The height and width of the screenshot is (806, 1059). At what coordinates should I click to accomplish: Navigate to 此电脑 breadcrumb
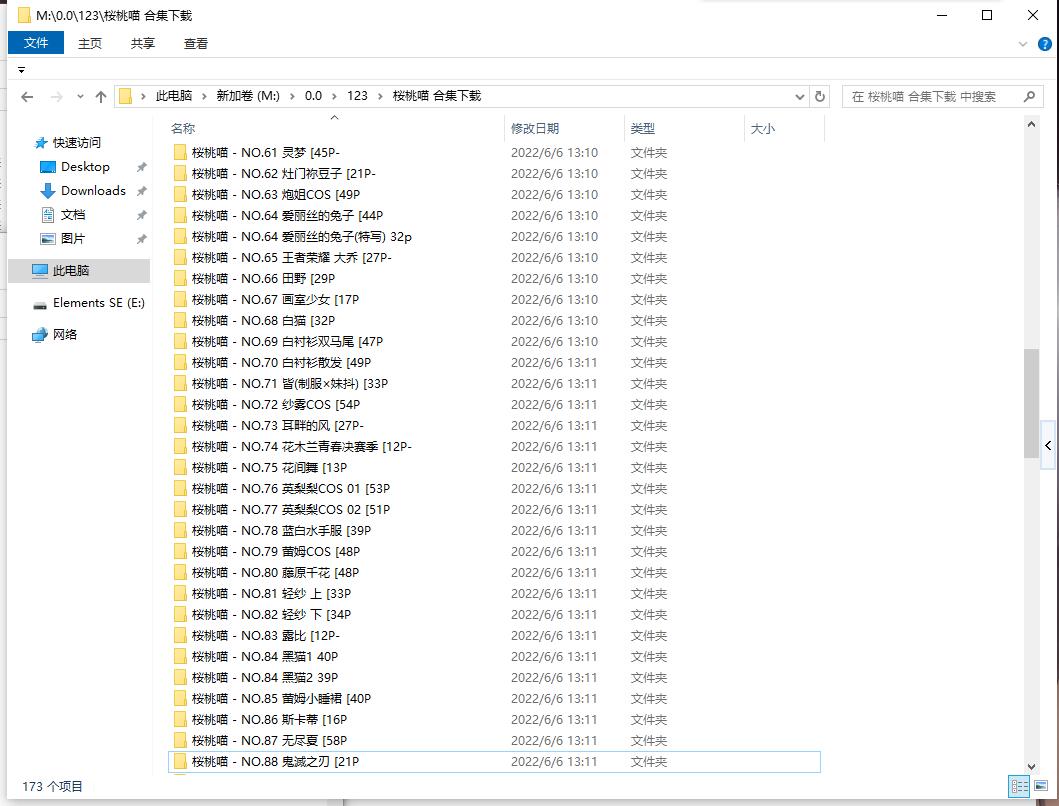[x=174, y=96]
